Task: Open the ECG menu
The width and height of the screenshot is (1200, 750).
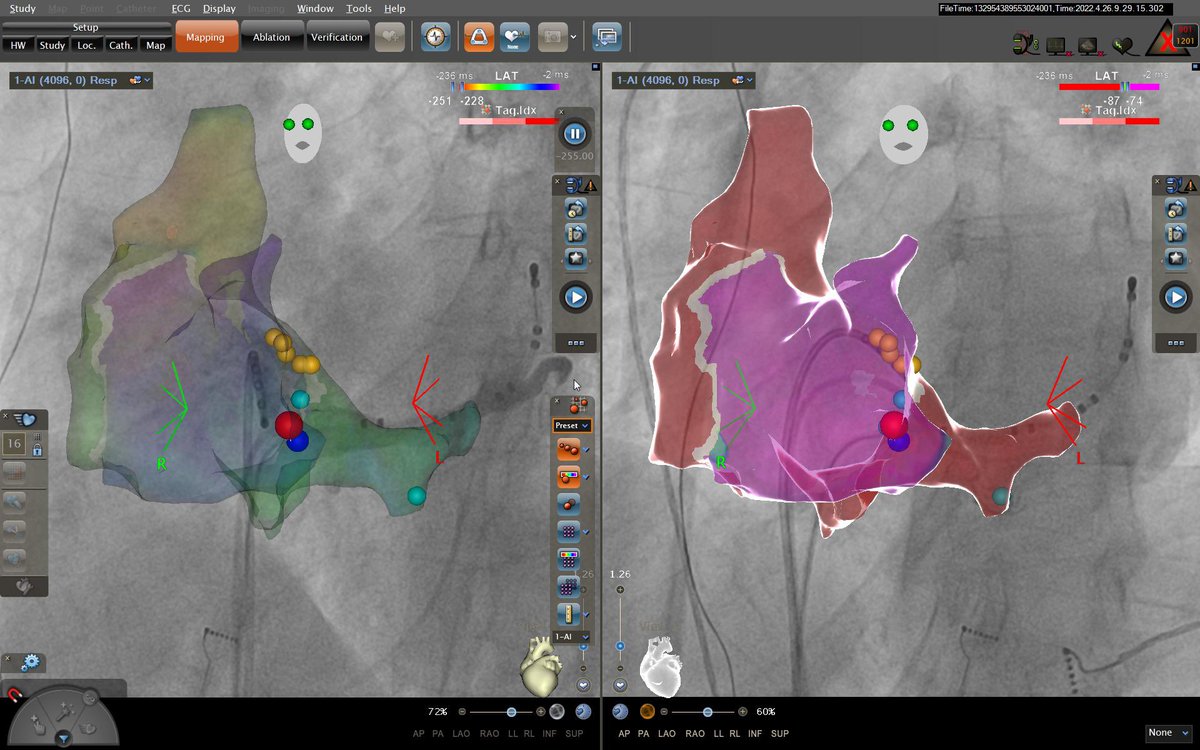Action: 181,8
